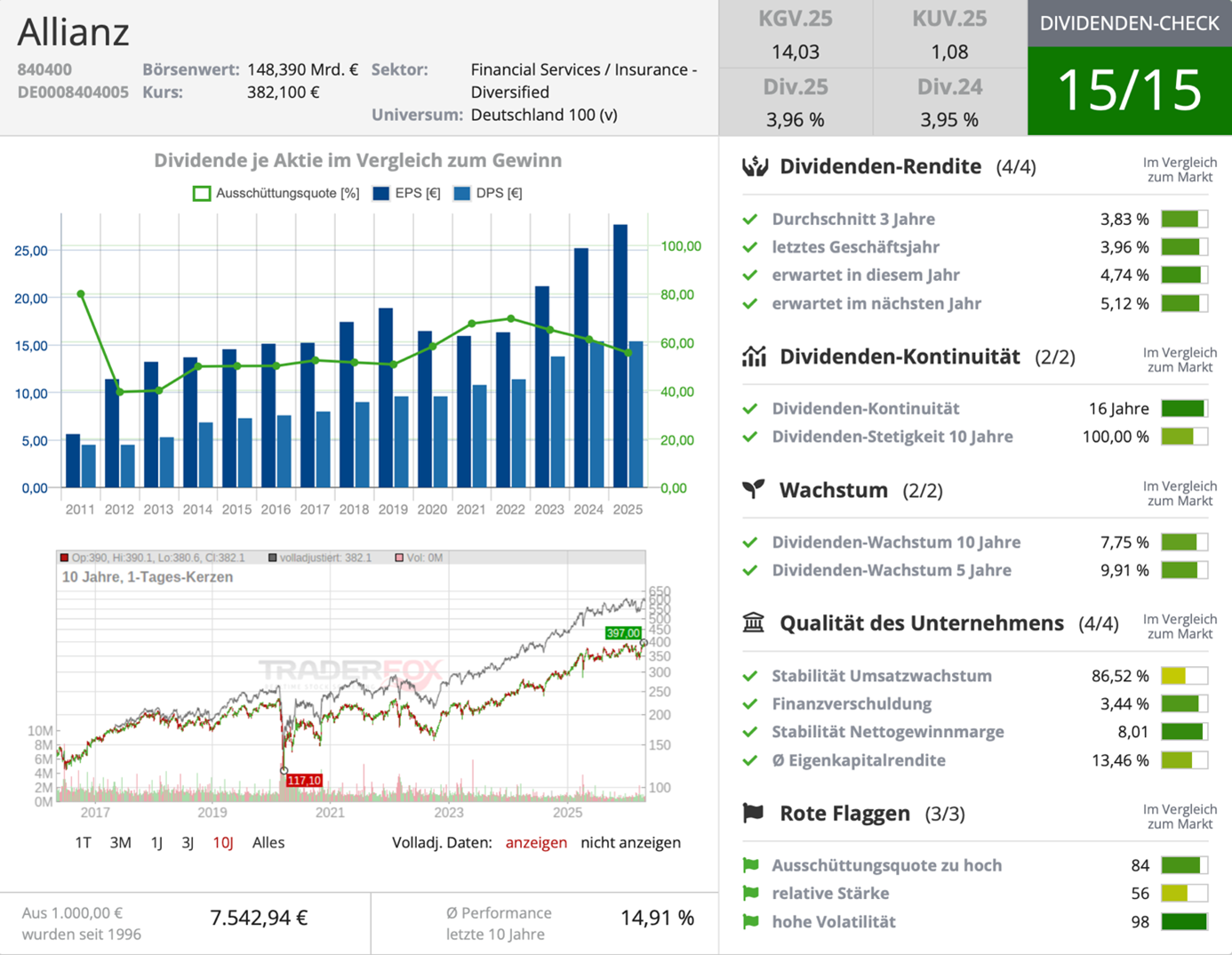This screenshot has width=1232, height=955.
Task: Click the 10 Jahre, 1-Tages-Kerzen chart title
Action: (x=148, y=577)
